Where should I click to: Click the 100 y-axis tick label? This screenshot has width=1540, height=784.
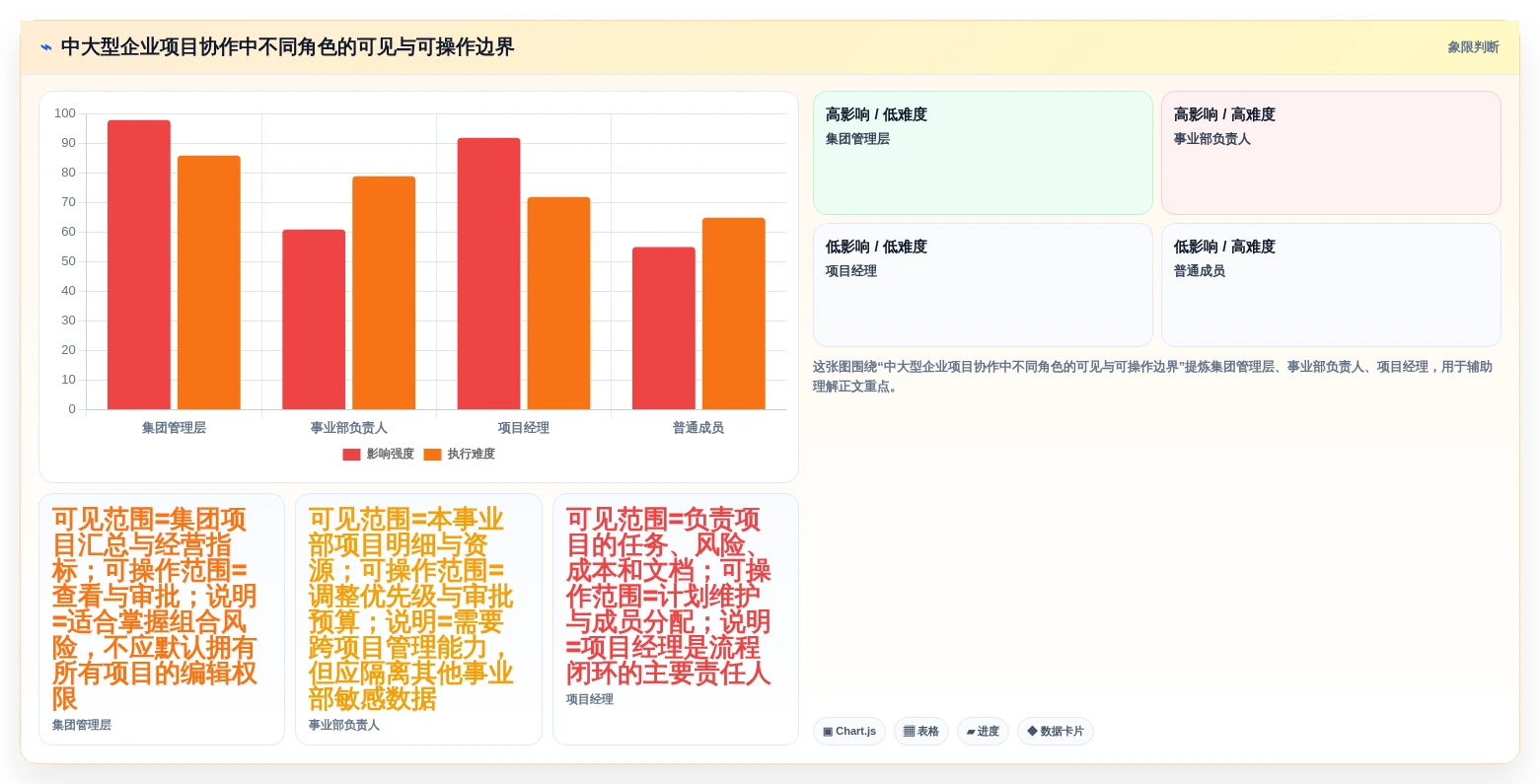point(65,113)
